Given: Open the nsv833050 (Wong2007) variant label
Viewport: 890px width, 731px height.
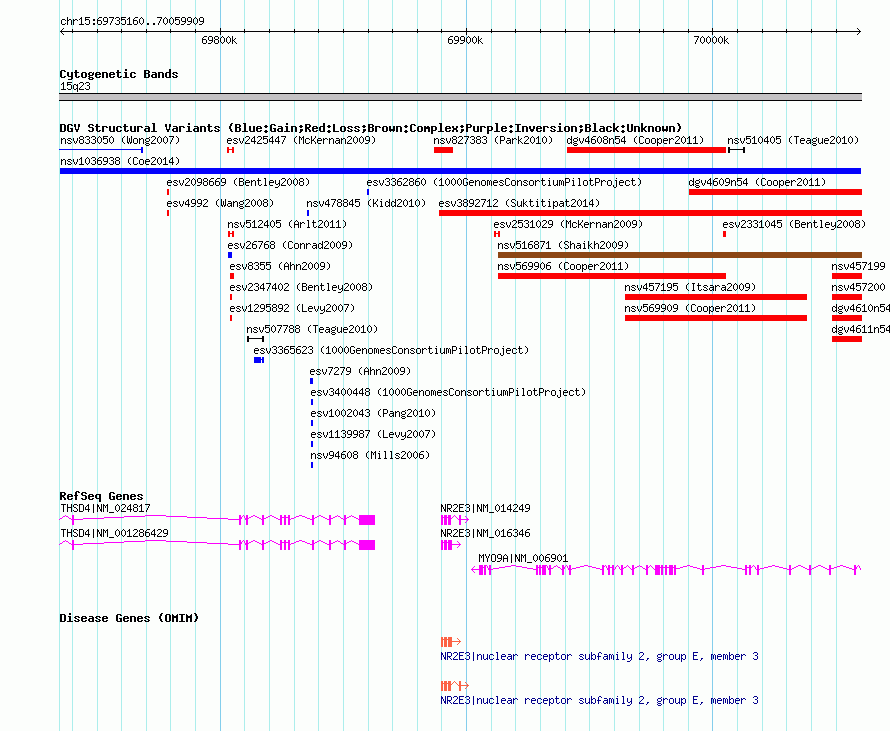Looking at the screenshot, I should pos(120,140).
